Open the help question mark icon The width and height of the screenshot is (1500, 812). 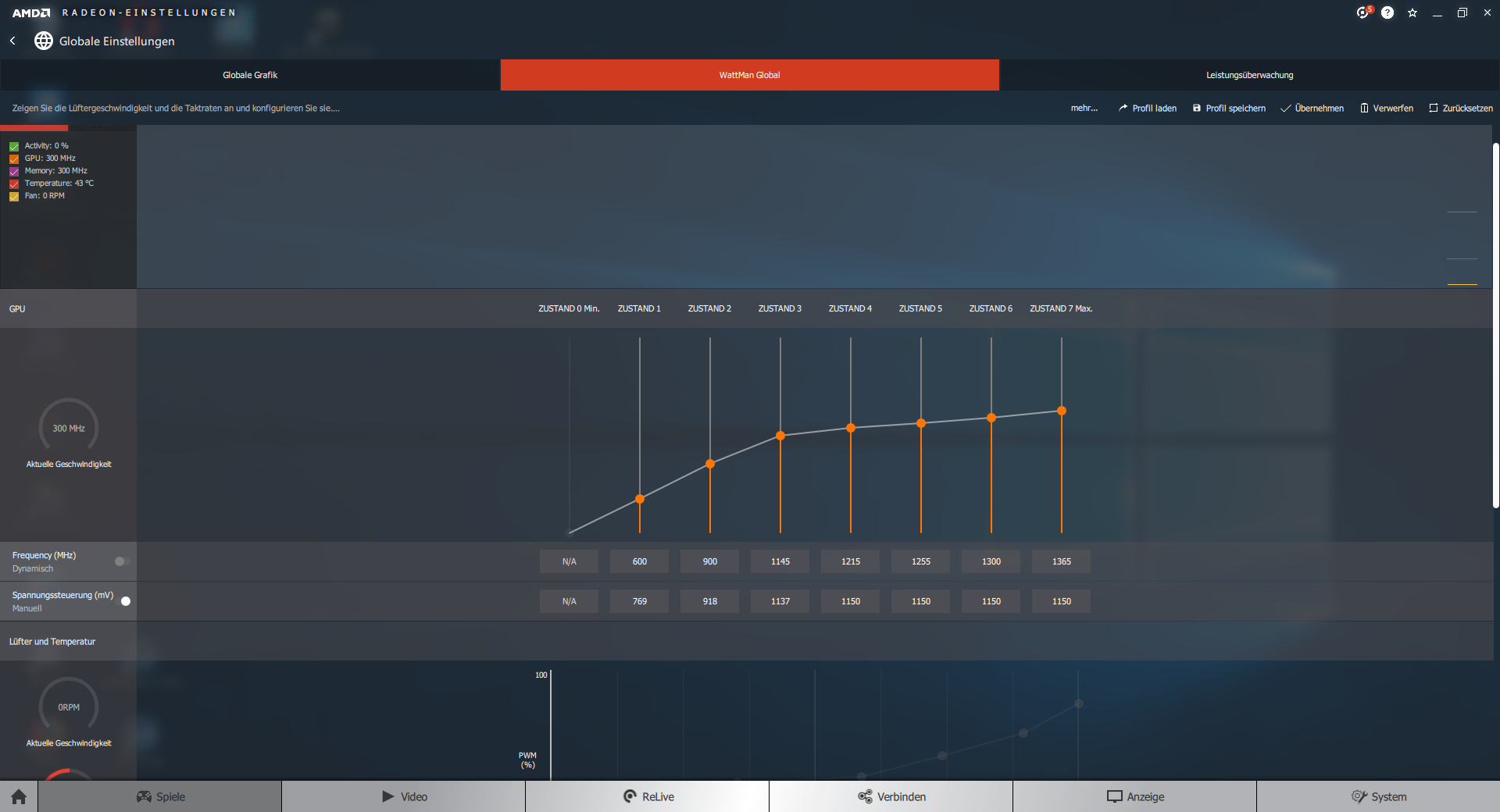point(1387,12)
